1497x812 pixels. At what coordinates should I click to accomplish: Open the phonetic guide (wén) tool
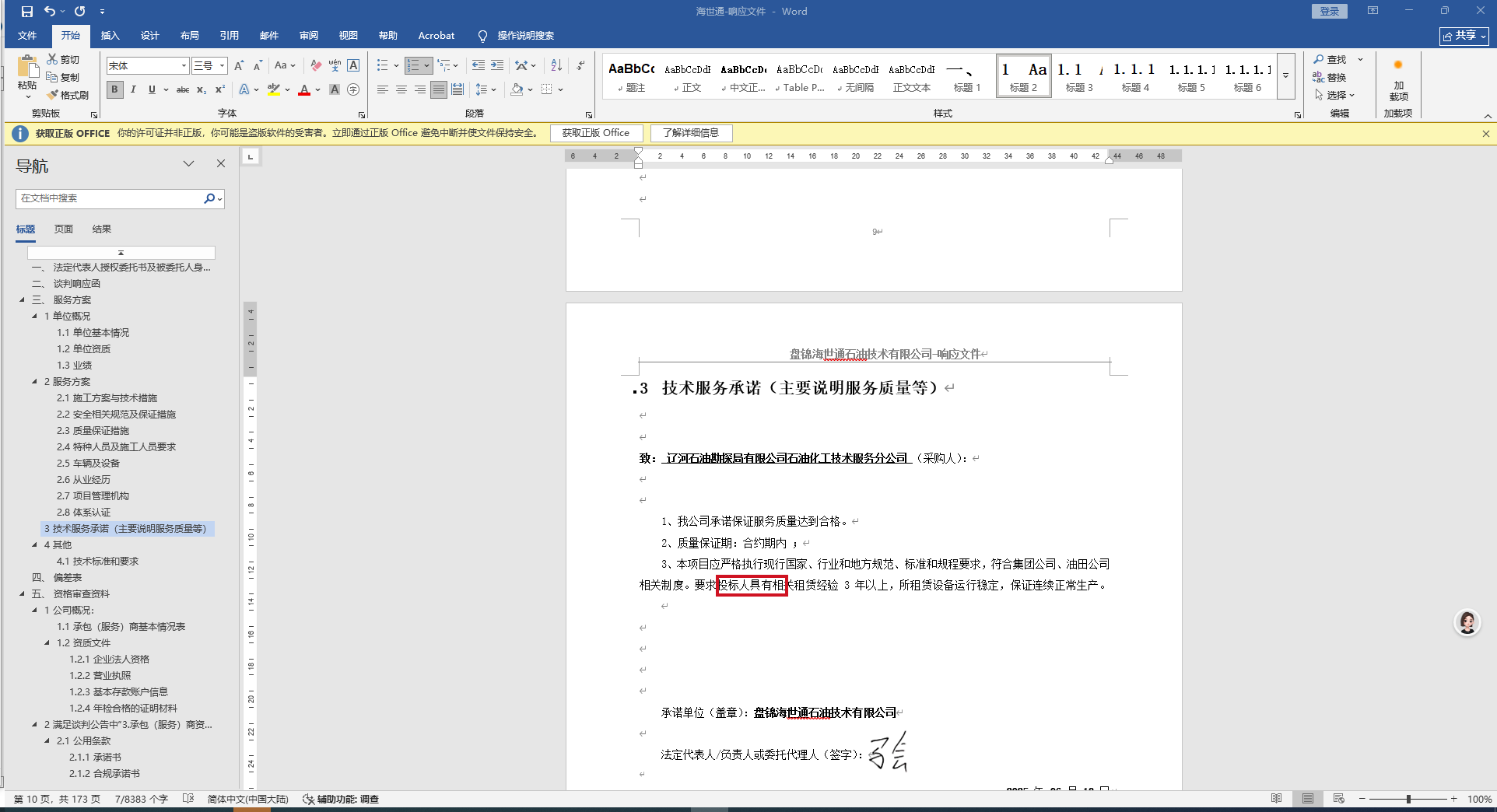[x=335, y=66]
